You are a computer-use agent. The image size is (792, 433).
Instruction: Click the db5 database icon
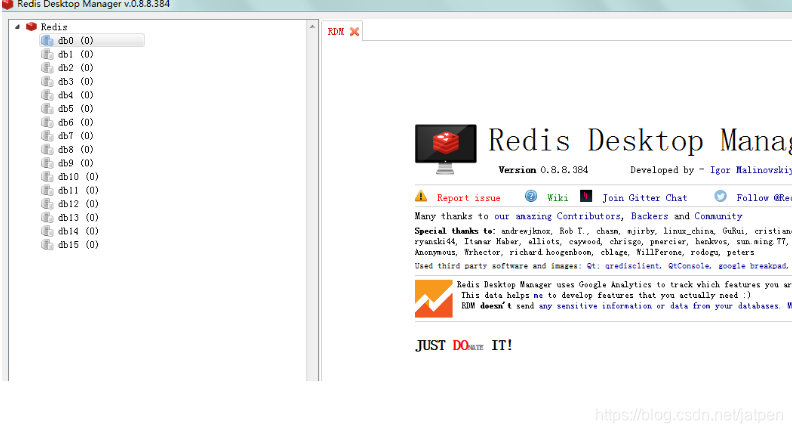(47, 109)
